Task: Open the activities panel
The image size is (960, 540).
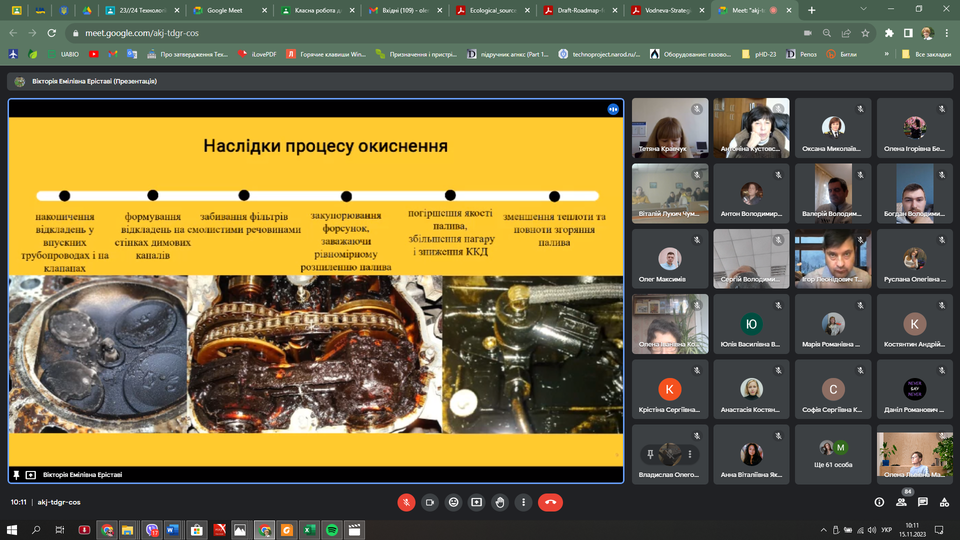Action: coord(945,502)
